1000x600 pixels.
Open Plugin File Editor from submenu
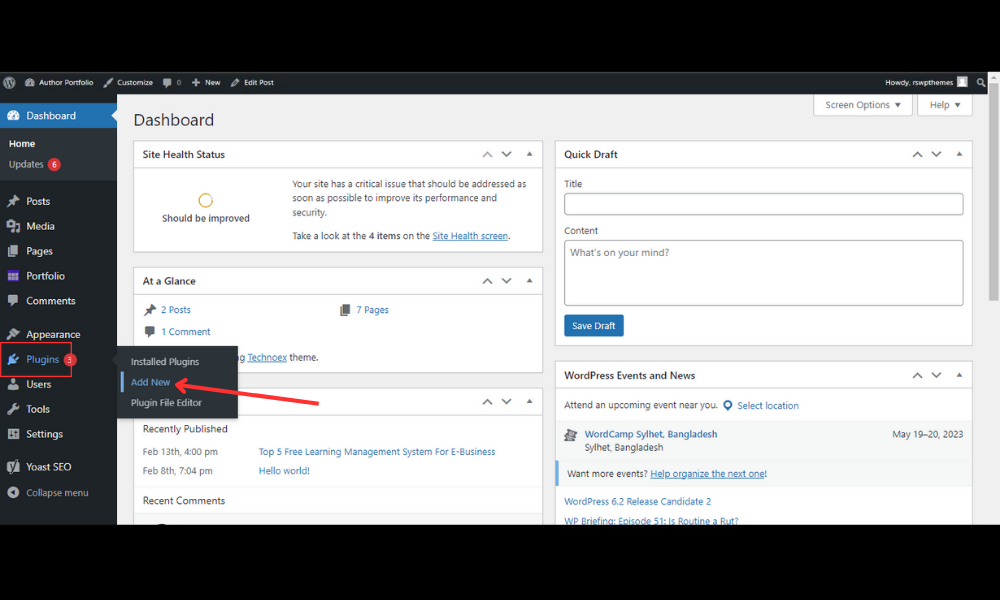point(166,402)
